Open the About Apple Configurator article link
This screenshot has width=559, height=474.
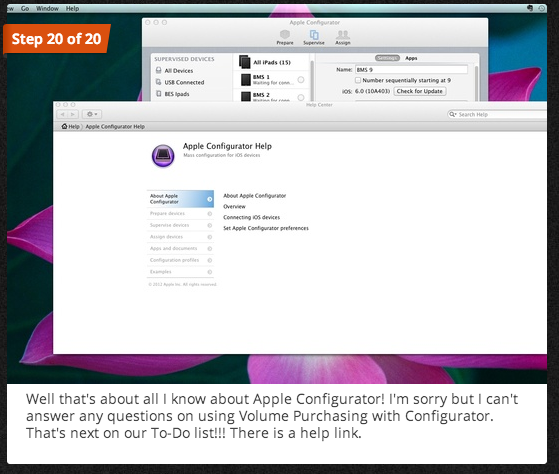(x=255, y=196)
